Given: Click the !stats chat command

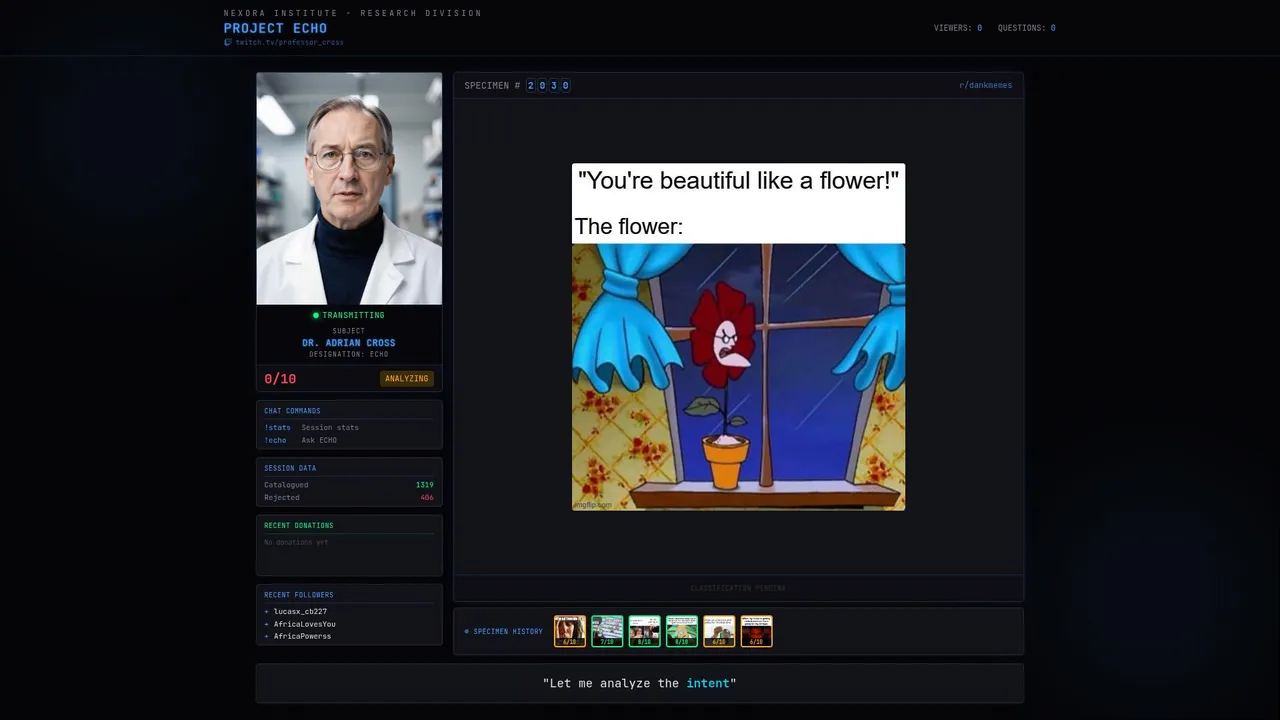Looking at the screenshot, I should click(277, 427).
